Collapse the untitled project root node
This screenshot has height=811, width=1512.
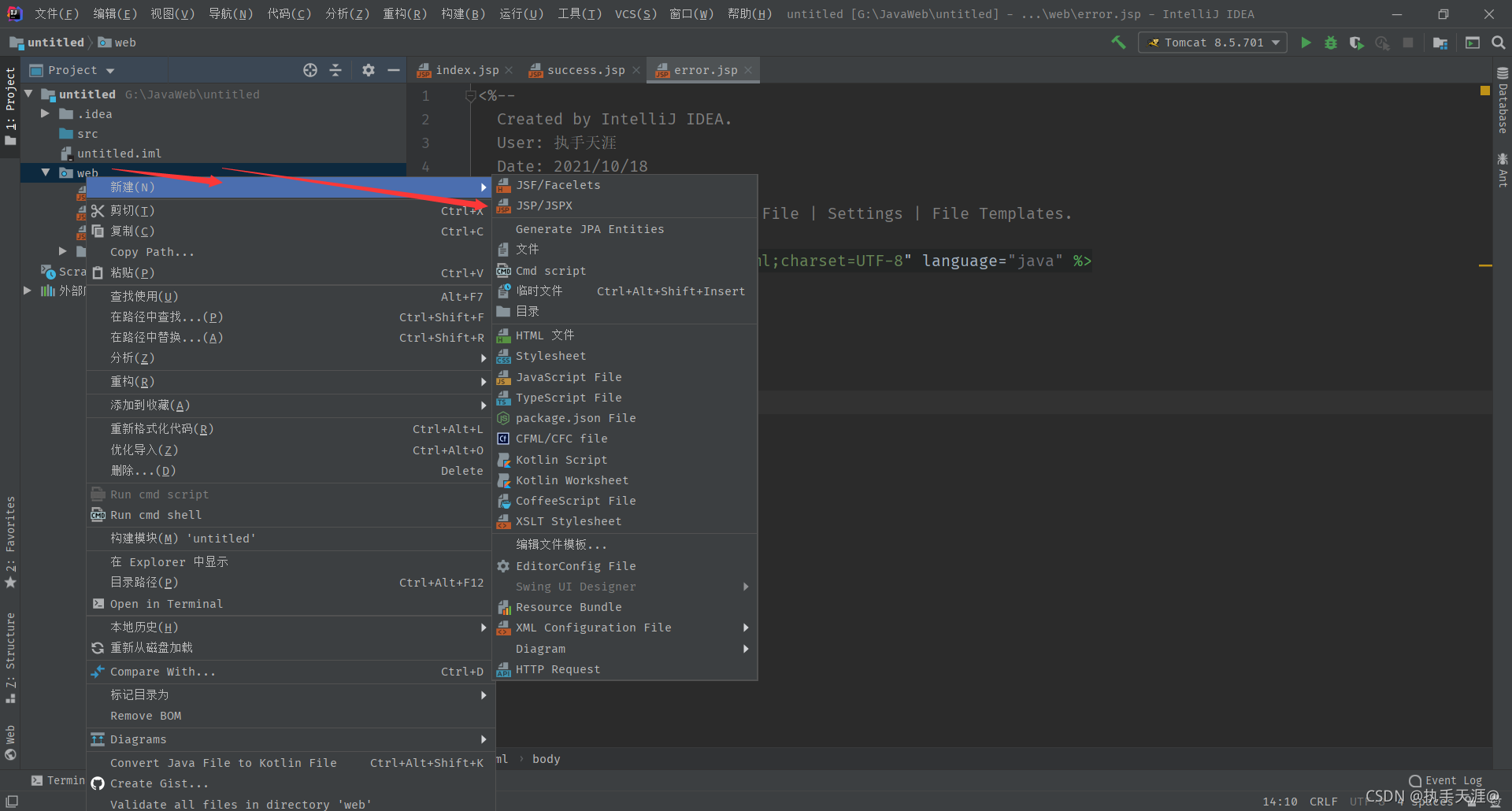tap(28, 94)
